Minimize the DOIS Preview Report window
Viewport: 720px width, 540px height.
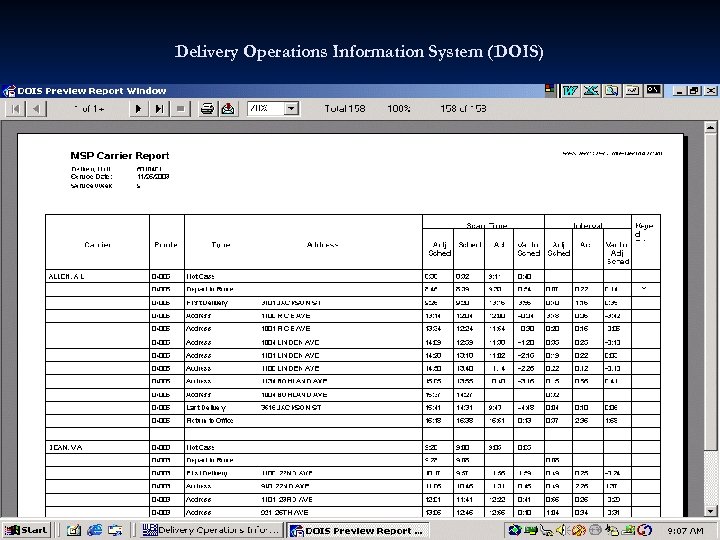click(680, 91)
